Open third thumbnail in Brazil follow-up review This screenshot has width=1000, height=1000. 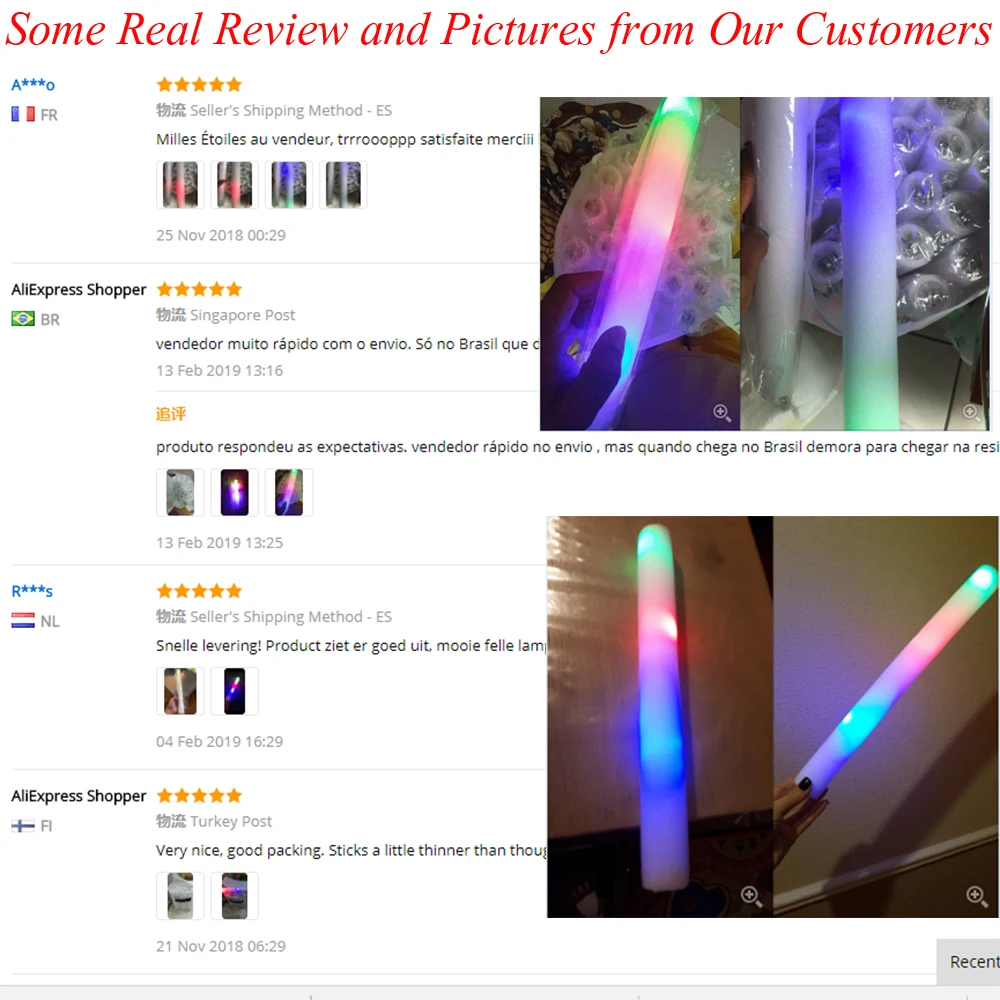[289, 492]
